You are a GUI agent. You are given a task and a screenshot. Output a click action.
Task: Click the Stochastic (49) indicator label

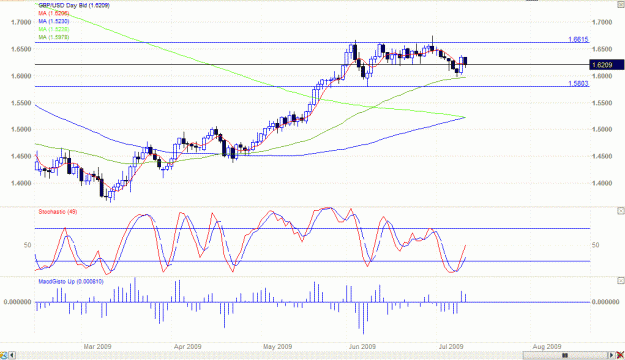coord(58,212)
